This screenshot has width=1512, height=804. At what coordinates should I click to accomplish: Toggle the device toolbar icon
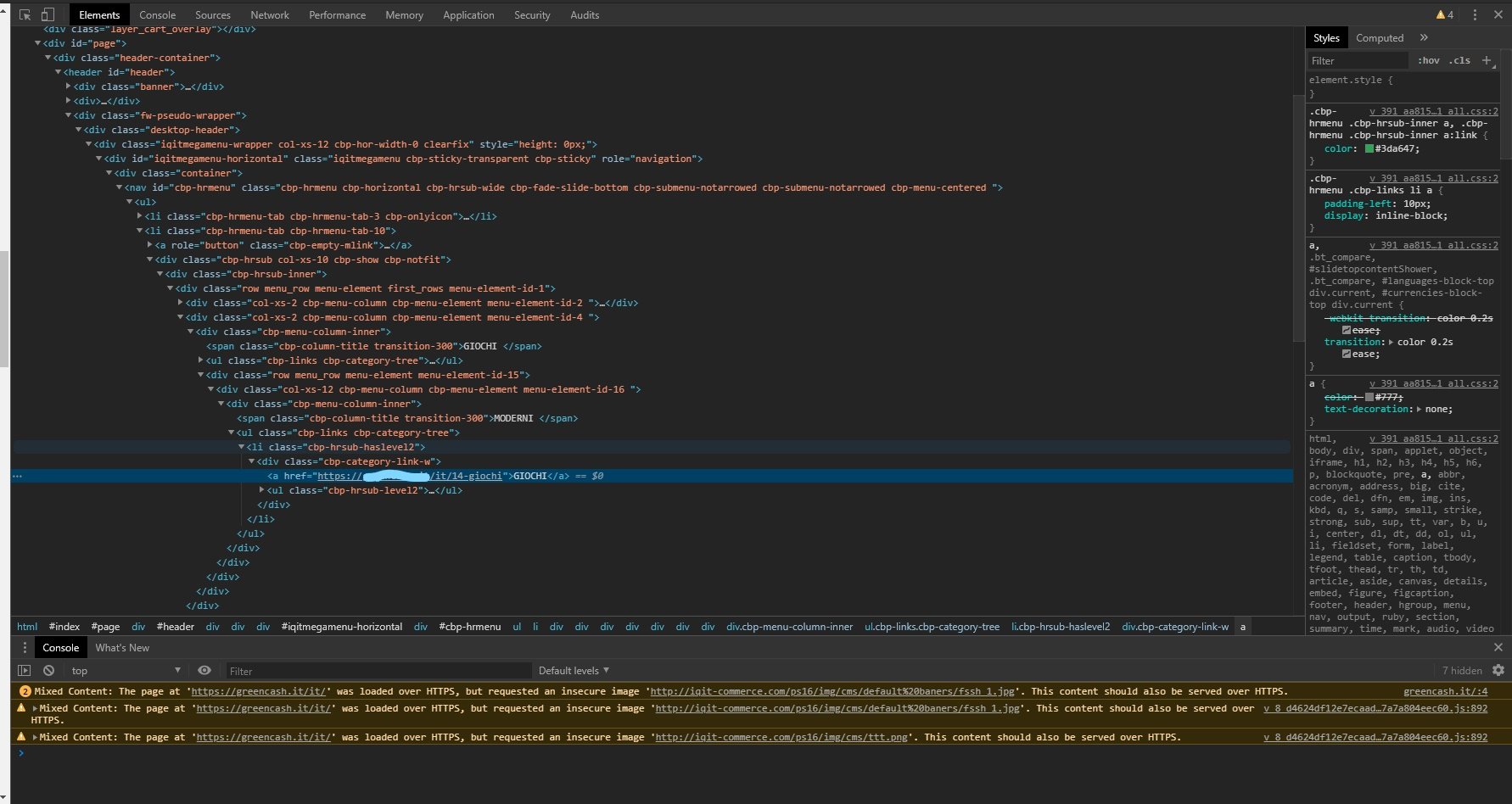48,14
